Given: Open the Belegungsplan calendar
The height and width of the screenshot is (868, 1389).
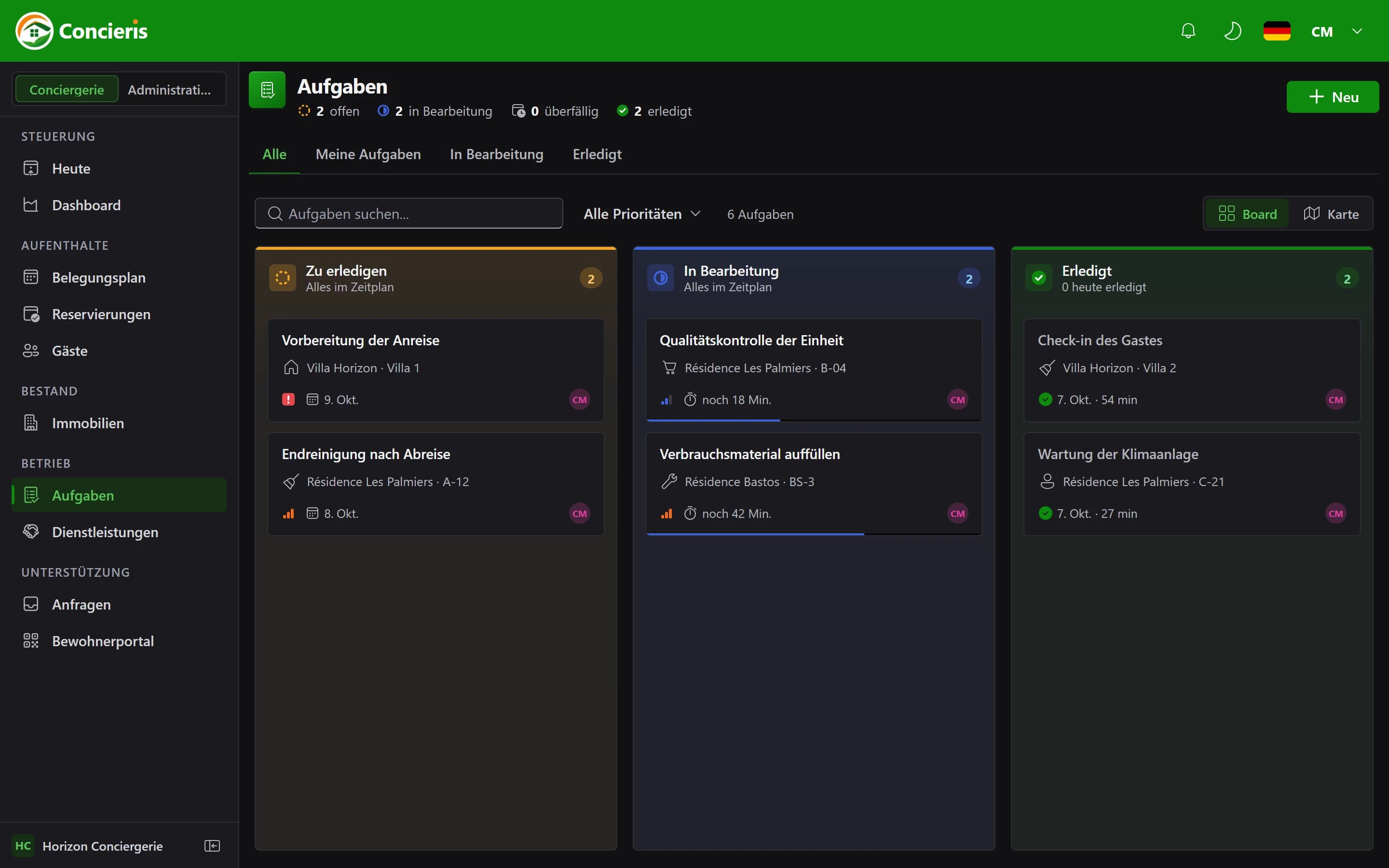Looking at the screenshot, I should tap(120, 277).
